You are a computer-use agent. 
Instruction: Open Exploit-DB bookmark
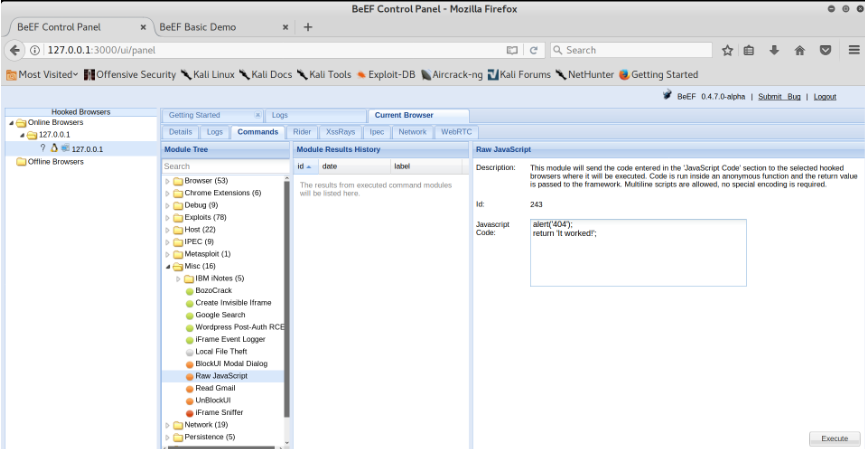point(386,74)
